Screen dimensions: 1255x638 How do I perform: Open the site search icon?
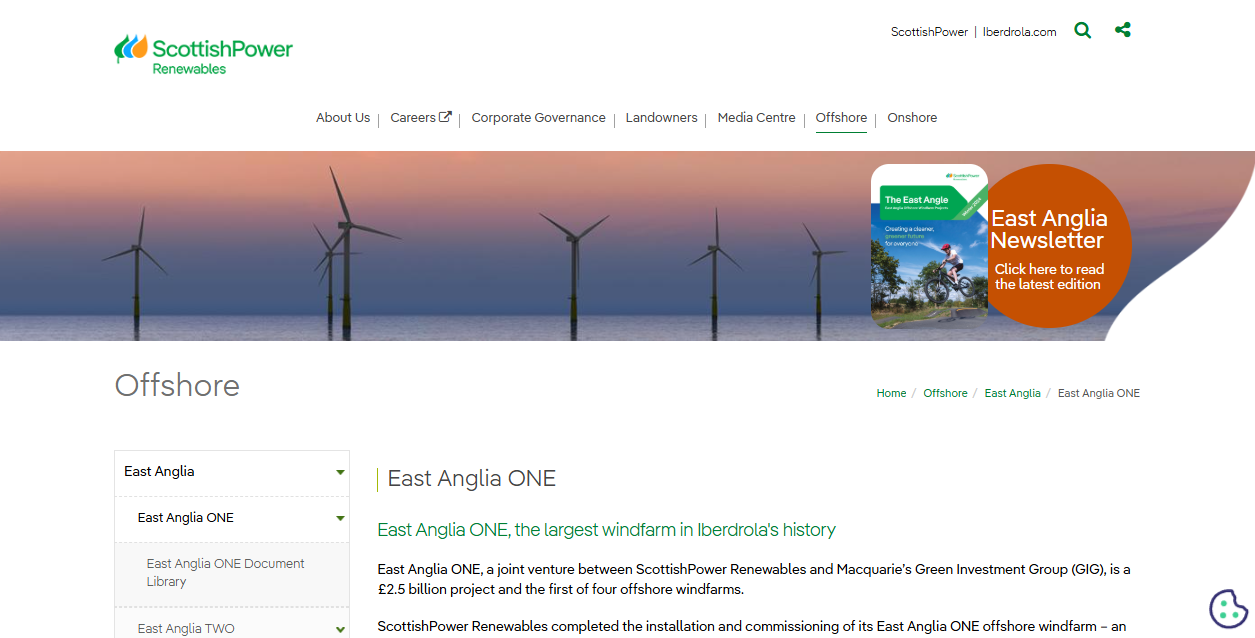point(1082,30)
